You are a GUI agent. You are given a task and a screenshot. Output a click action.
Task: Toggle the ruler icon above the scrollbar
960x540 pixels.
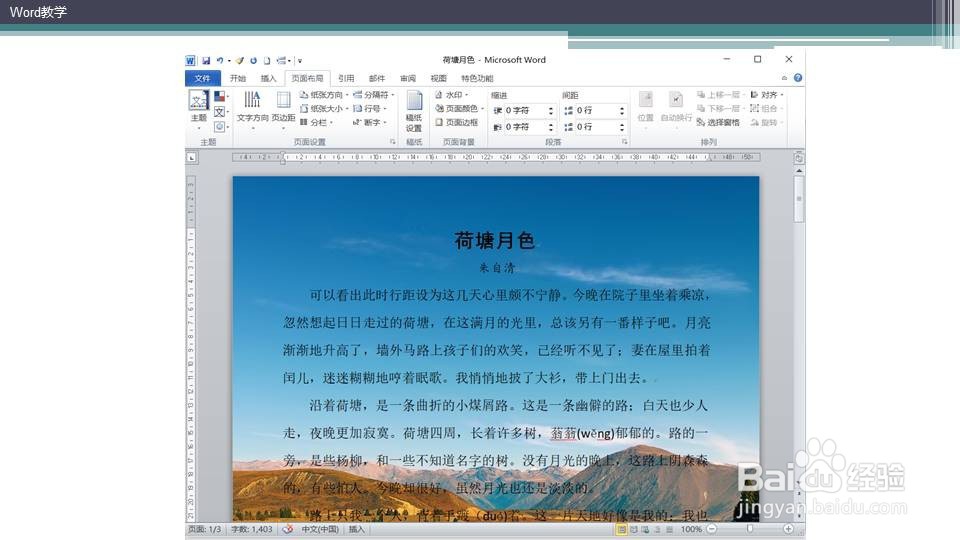(798, 158)
